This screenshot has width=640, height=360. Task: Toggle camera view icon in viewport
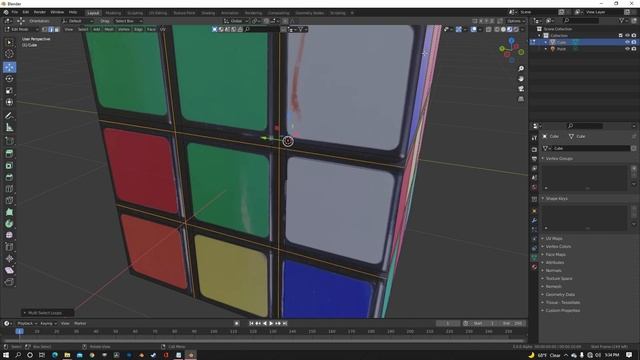coord(521,89)
